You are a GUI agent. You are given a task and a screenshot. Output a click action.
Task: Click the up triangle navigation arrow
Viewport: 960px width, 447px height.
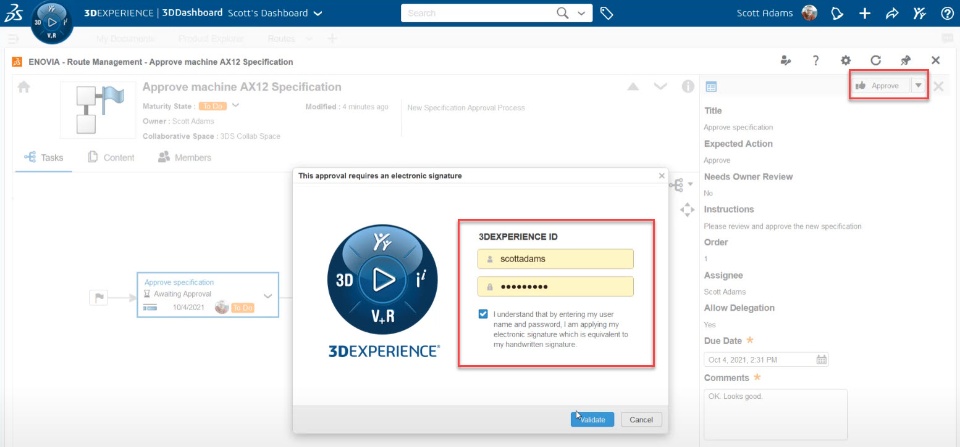click(633, 87)
